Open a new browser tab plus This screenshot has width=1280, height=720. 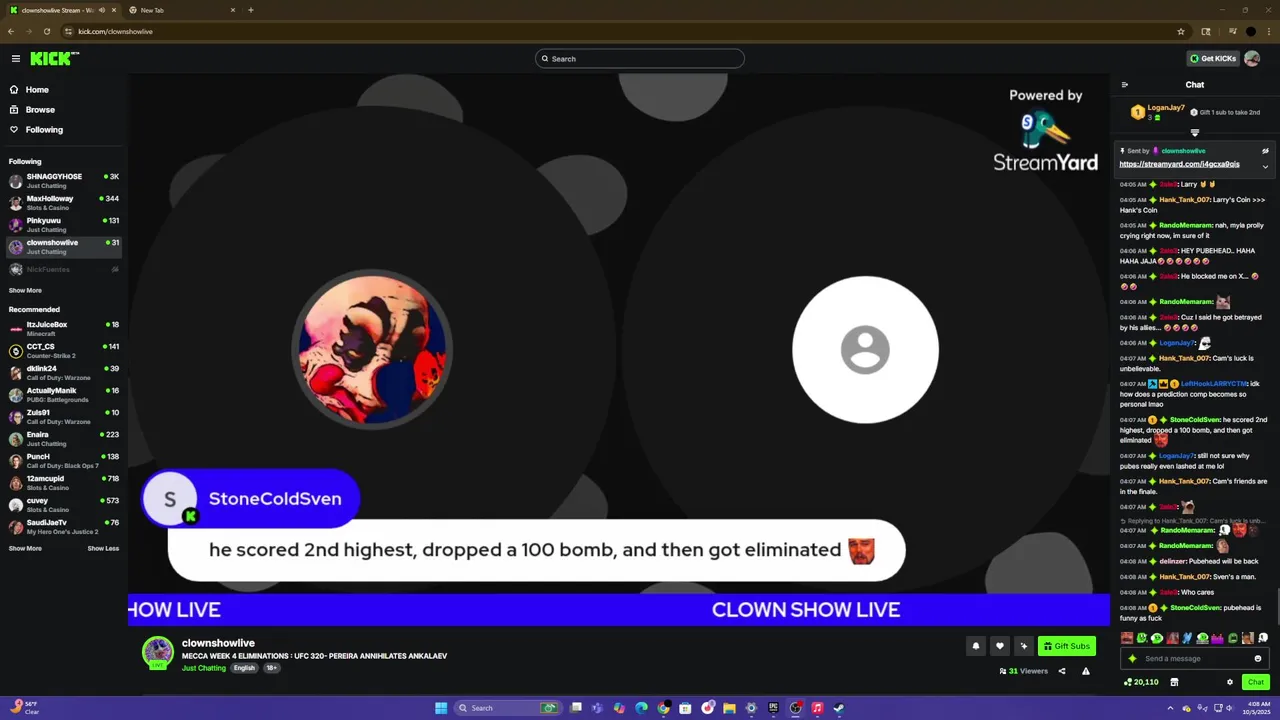(250, 10)
